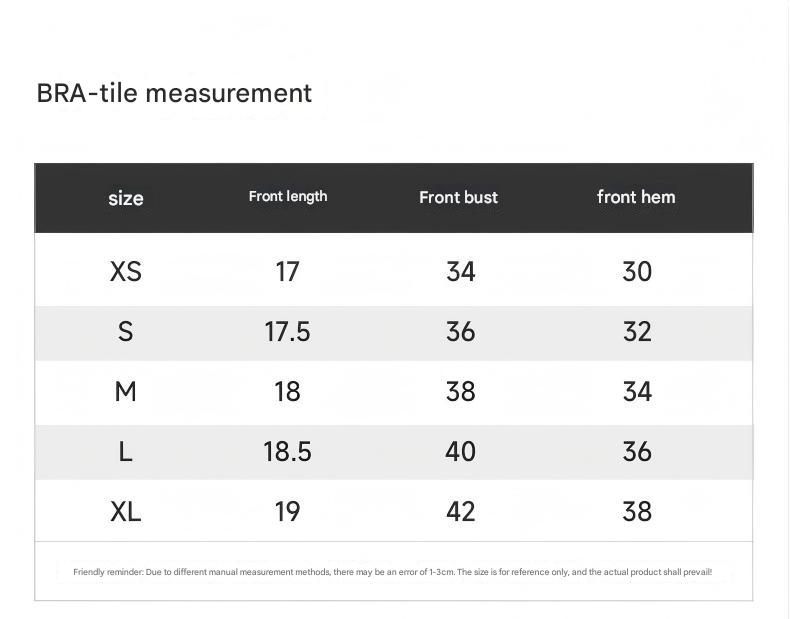The width and height of the screenshot is (790, 619).
Task: Click the front length value 17.5
Action: pyautogui.click(x=288, y=331)
